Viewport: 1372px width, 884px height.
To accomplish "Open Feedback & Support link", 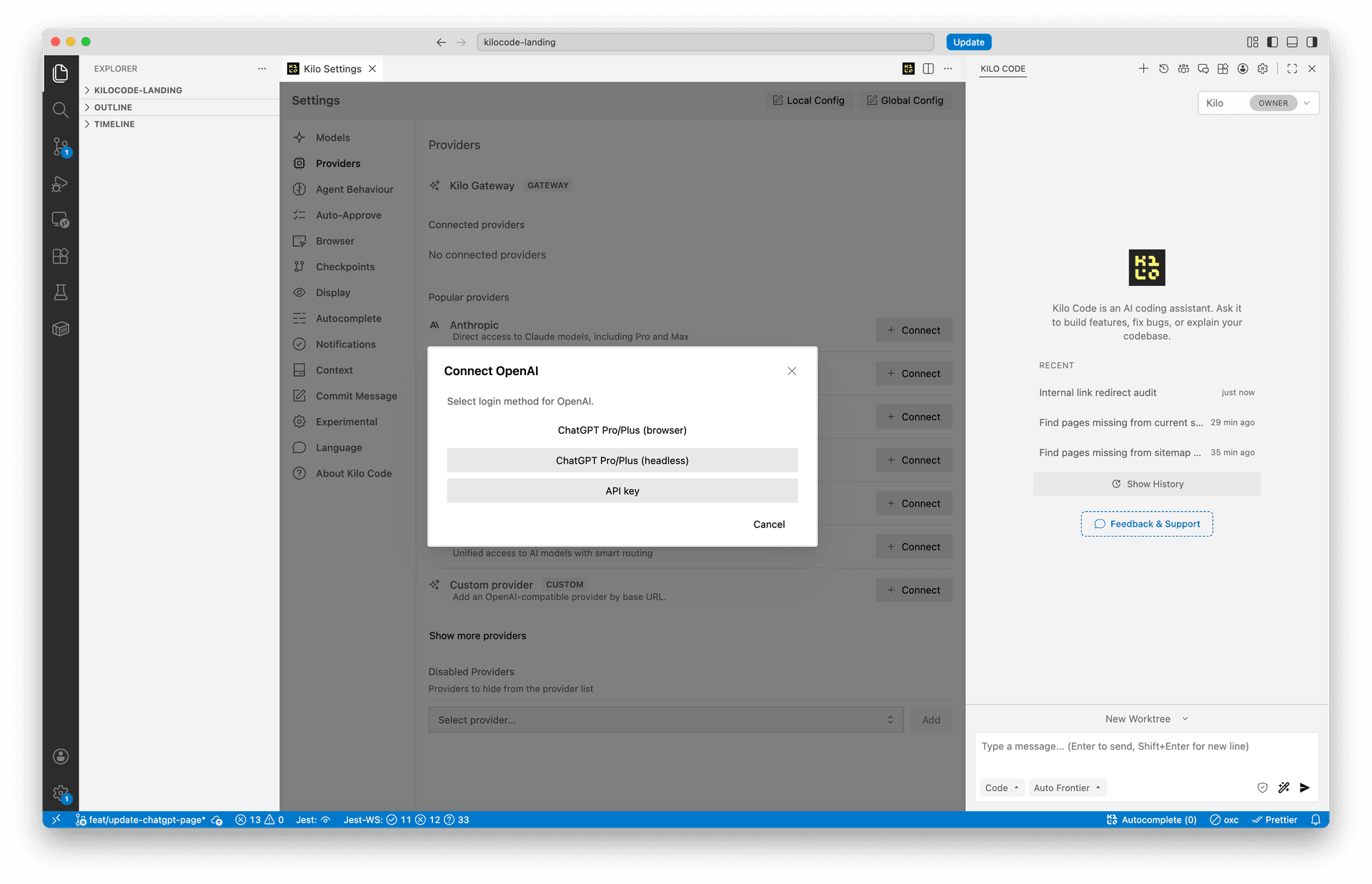I will tap(1146, 524).
